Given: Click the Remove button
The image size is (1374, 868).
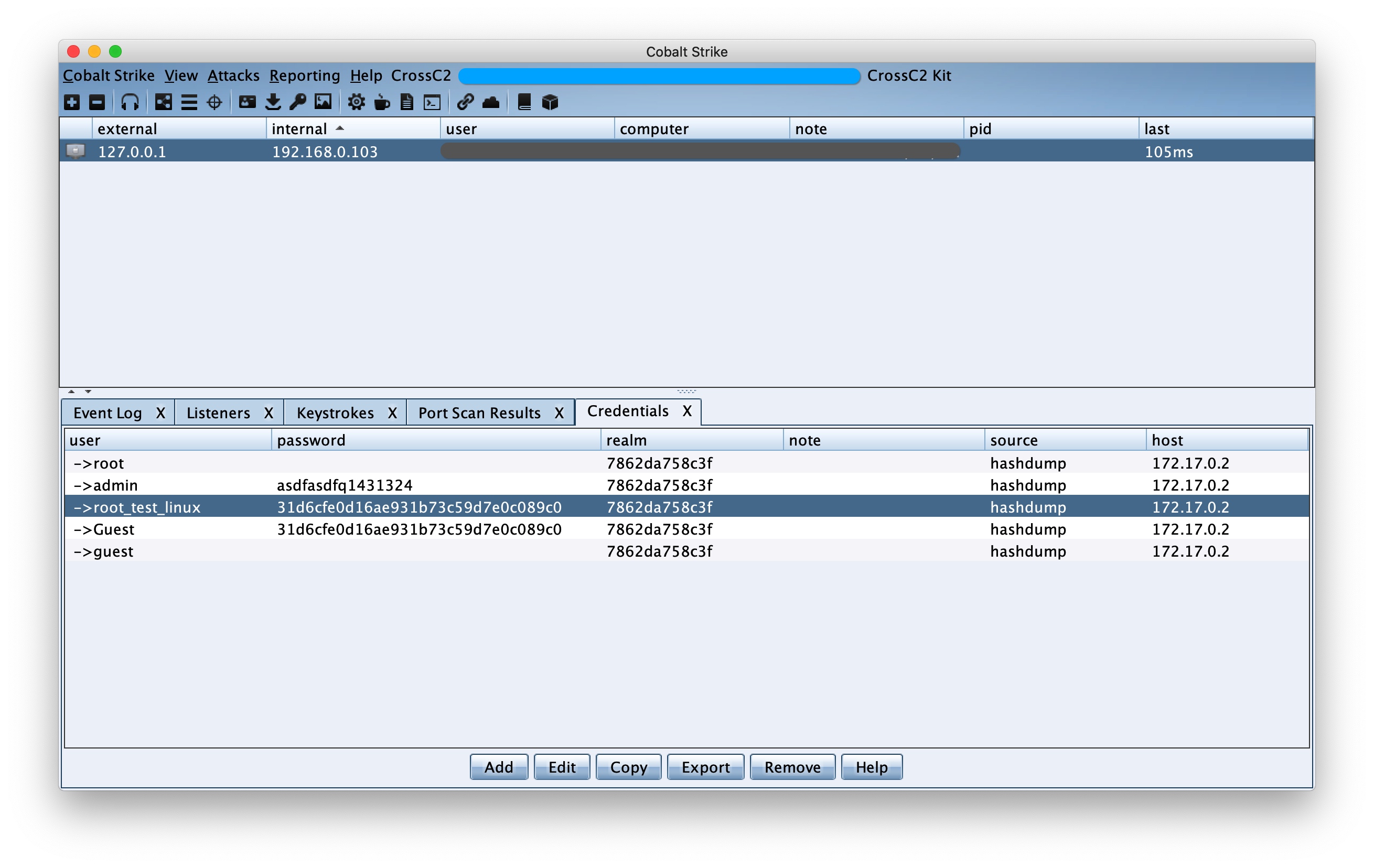Looking at the screenshot, I should (792, 767).
